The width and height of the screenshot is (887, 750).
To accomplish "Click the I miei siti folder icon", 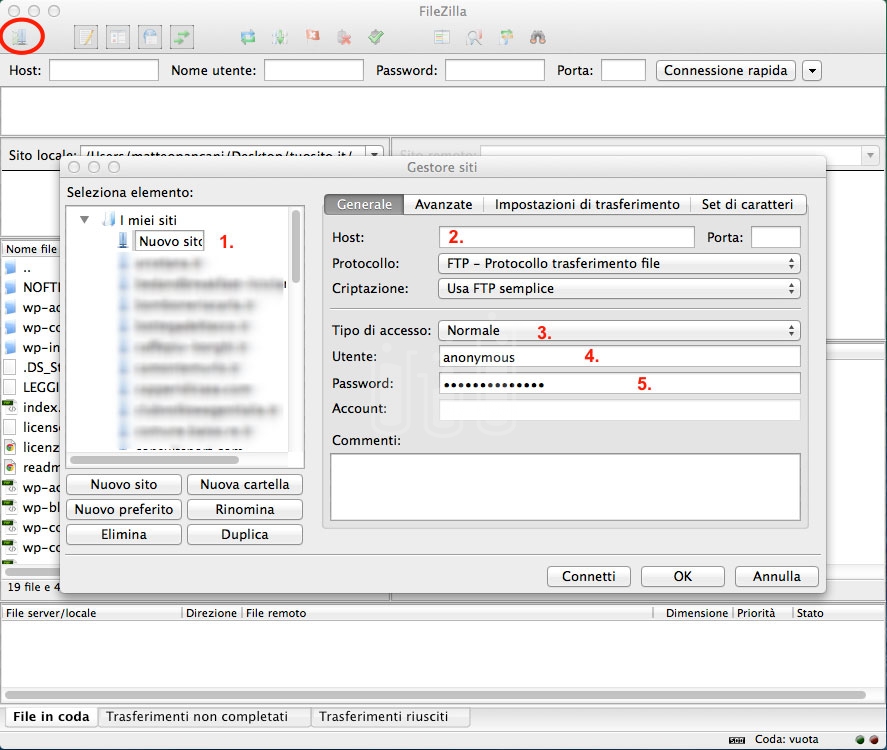I will pos(108,219).
